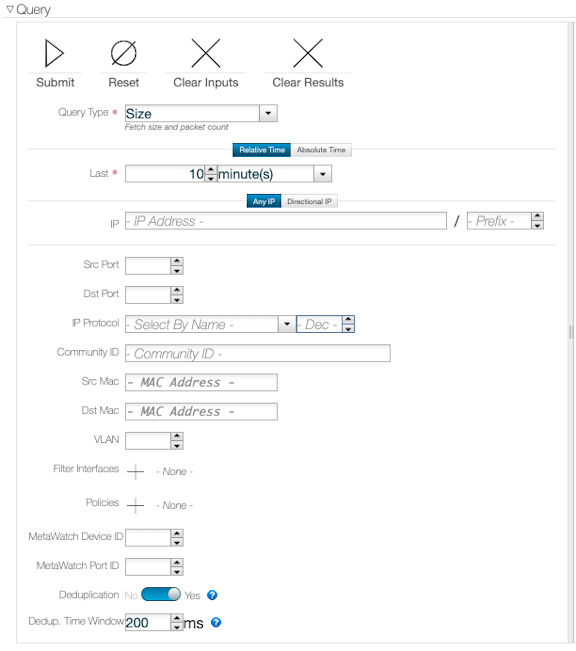576x651 pixels.
Task: Decrement the Src Port spinner
Action: pyautogui.click(x=177, y=270)
